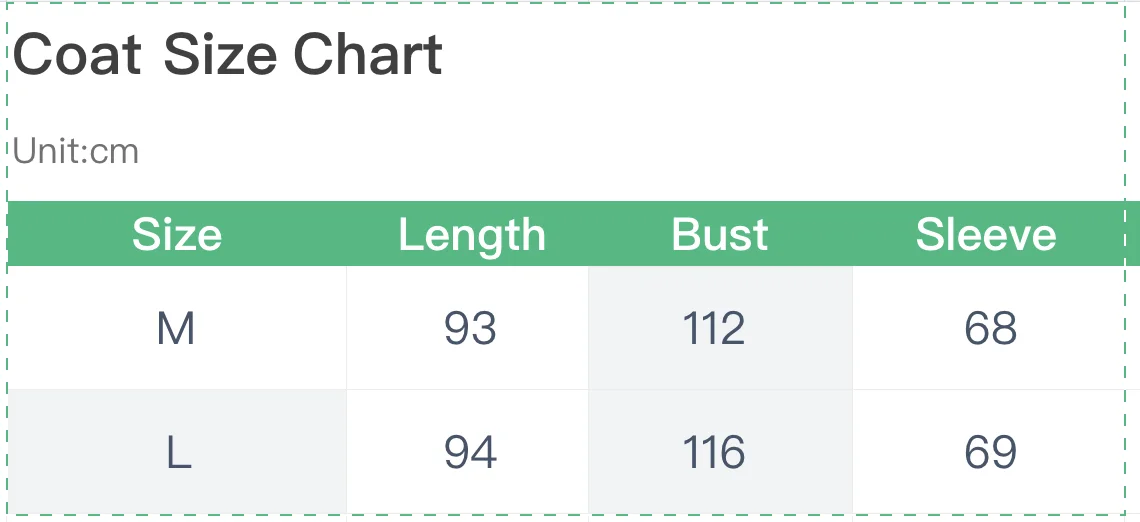Click the word Chart in the title
1140x522 pixels.
coord(368,55)
